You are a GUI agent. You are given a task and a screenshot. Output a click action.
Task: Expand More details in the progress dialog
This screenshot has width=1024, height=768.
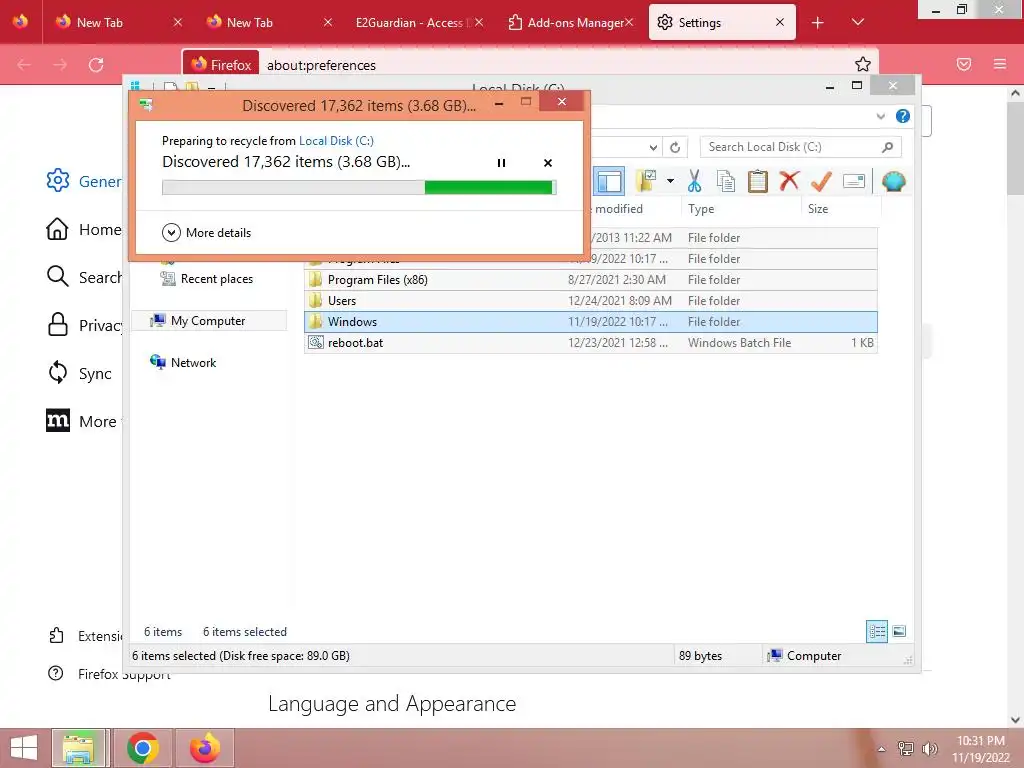[x=206, y=232]
